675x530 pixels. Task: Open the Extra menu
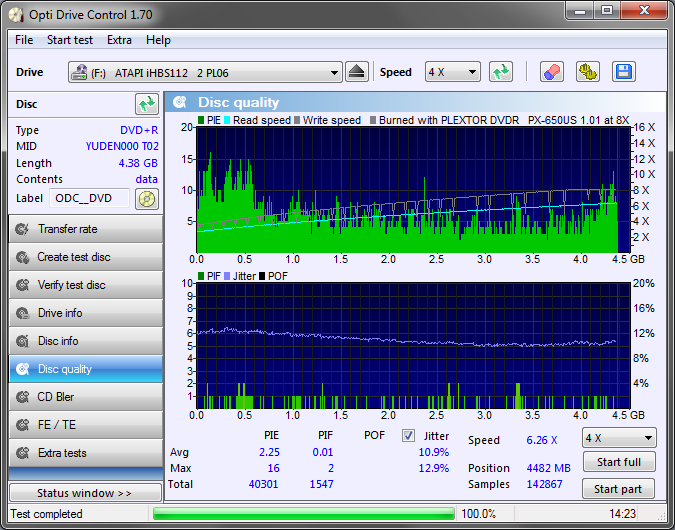coord(119,40)
